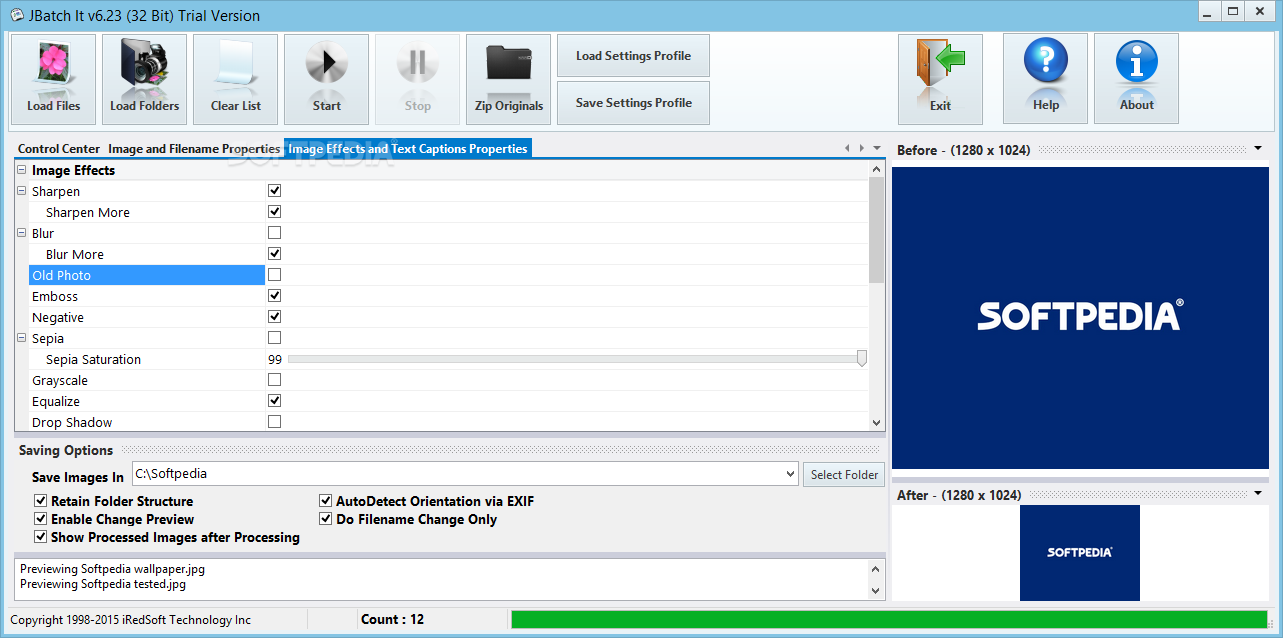Uncheck Sharpen More effect
Screen dimensions: 1283x638
click(x=274, y=211)
